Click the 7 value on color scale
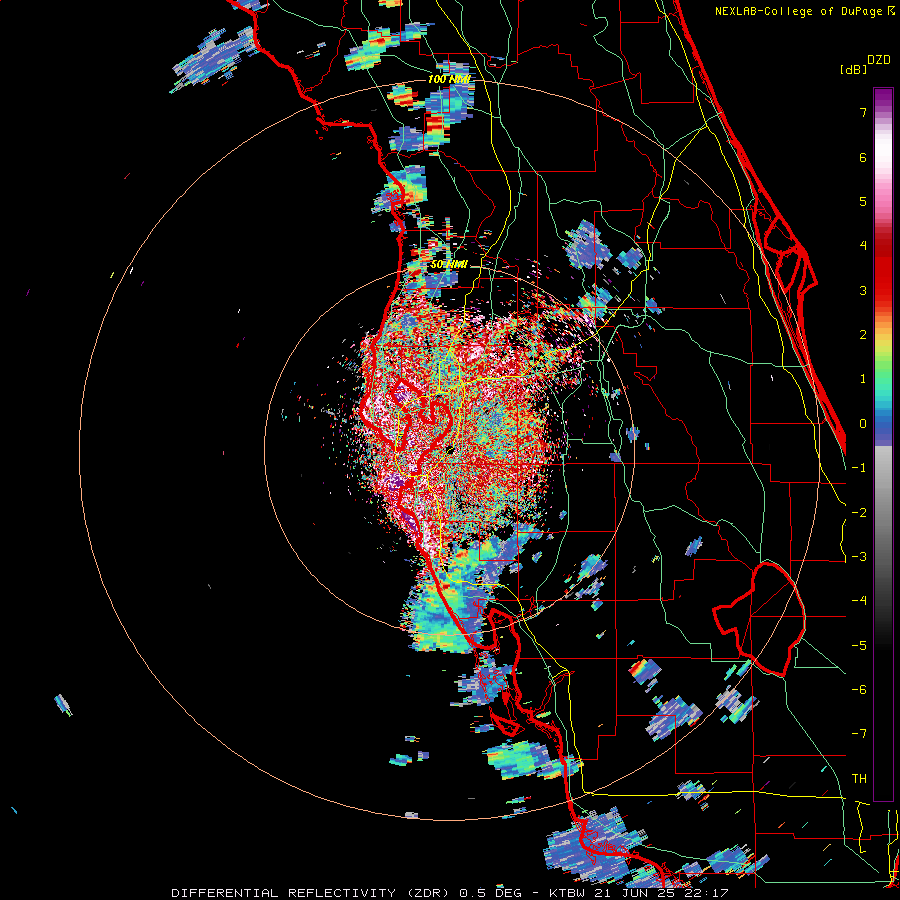 tap(863, 112)
